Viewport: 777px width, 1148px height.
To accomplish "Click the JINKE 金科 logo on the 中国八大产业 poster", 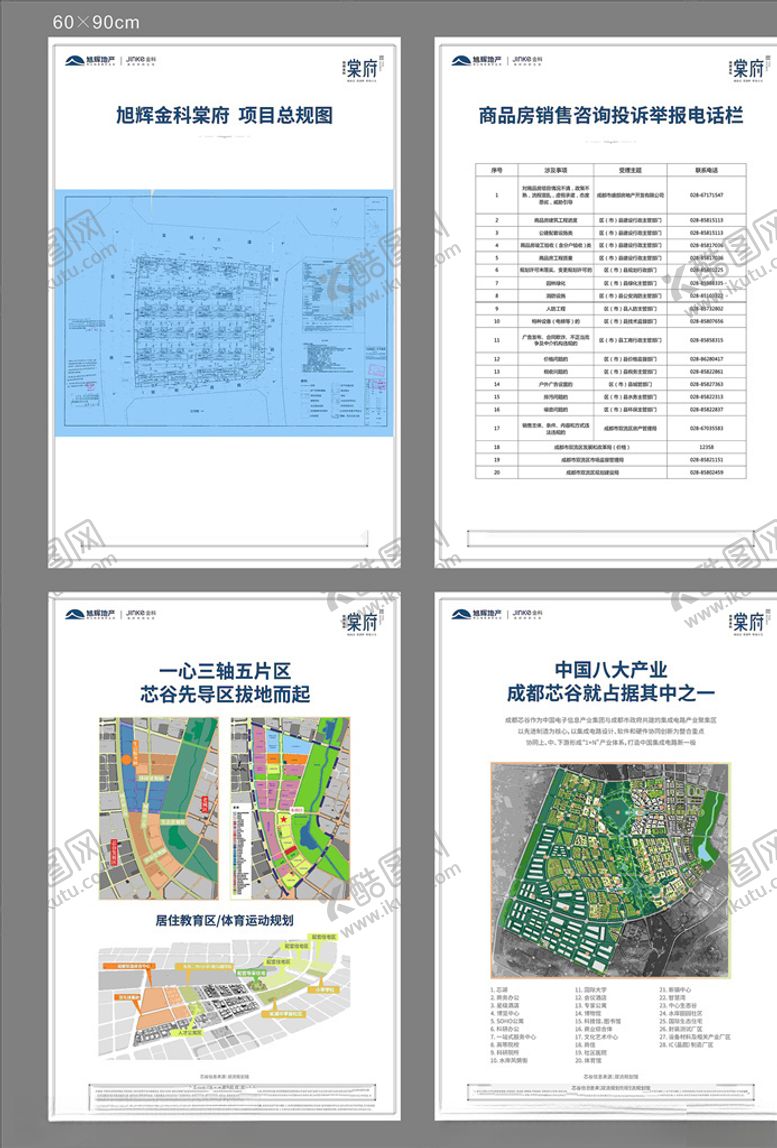I will (528, 614).
